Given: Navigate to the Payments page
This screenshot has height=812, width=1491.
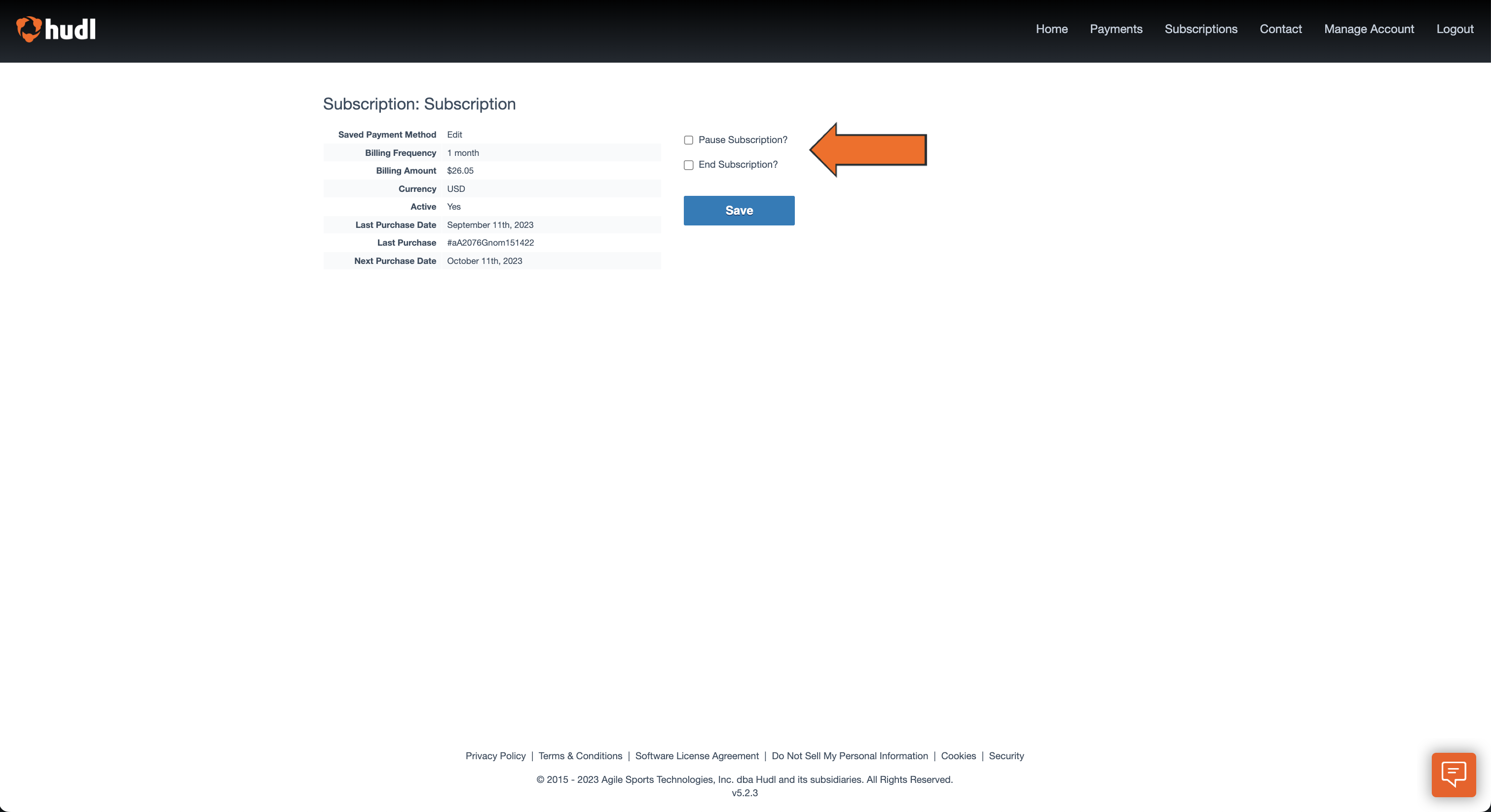Looking at the screenshot, I should coord(1116,29).
